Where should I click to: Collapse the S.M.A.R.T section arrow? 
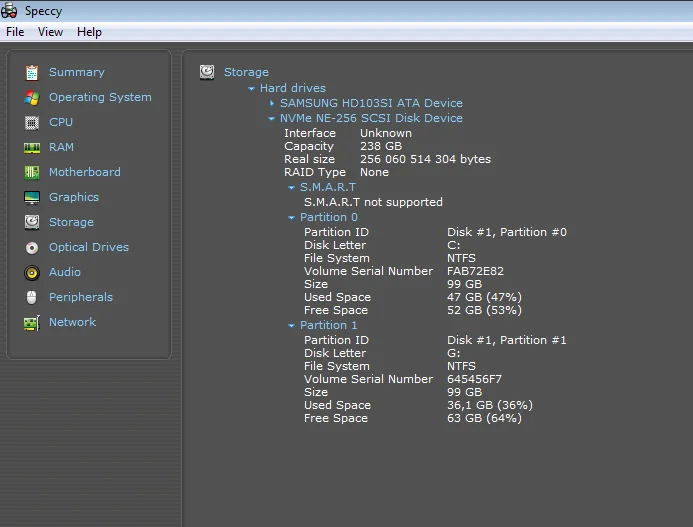click(291, 188)
